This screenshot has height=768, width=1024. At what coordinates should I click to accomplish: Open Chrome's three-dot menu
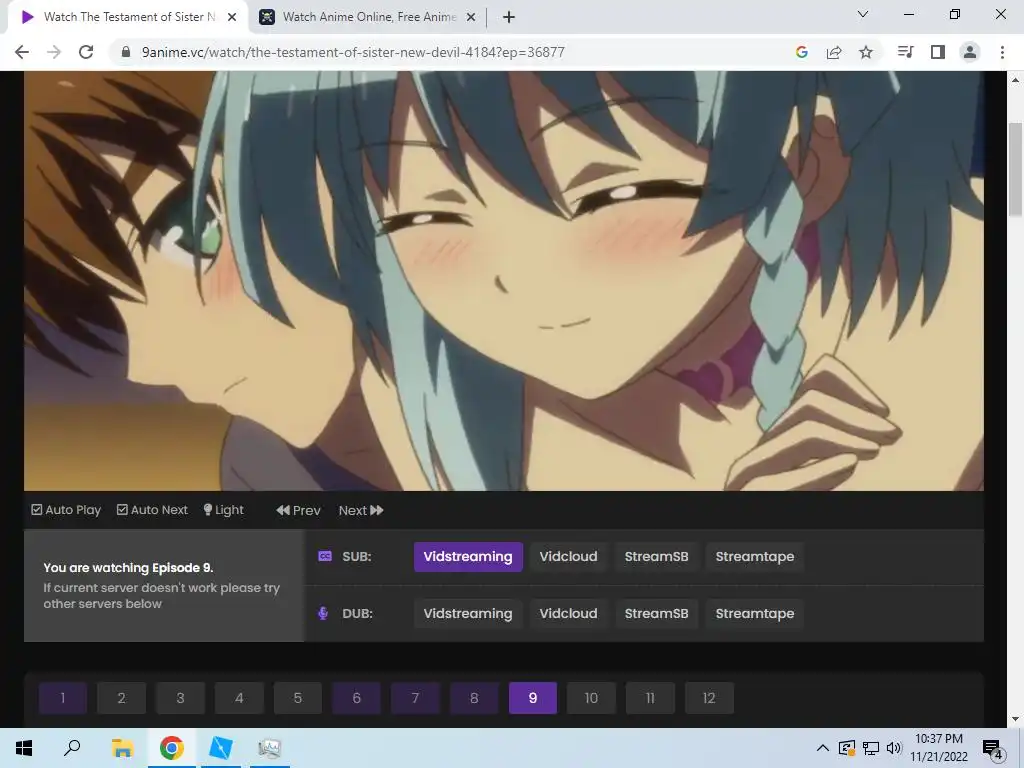click(1002, 52)
